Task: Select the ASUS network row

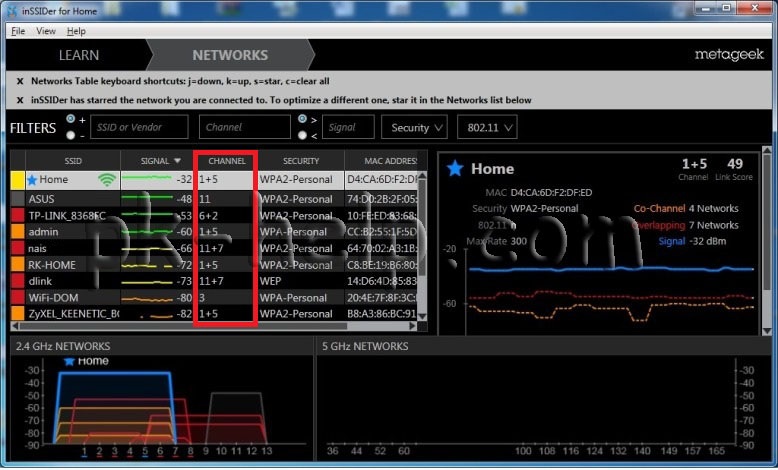Action: 214,199
